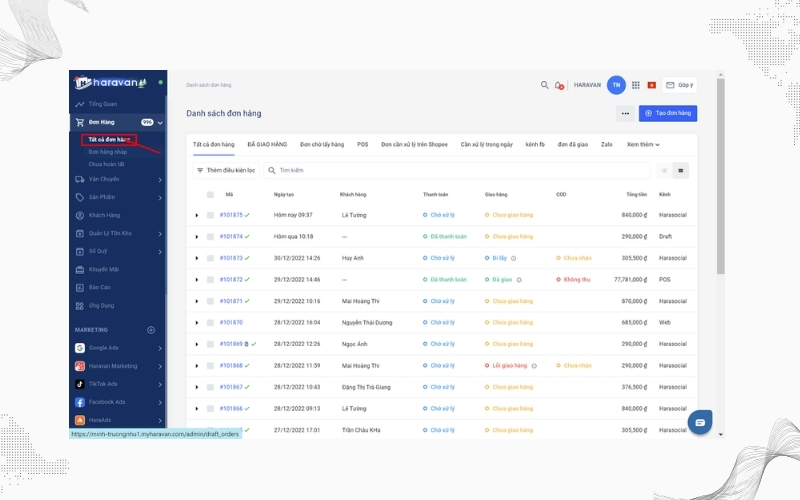This screenshot has width=800, height=500.
Task: Check the box for order #101875
Action: [210, 215]
